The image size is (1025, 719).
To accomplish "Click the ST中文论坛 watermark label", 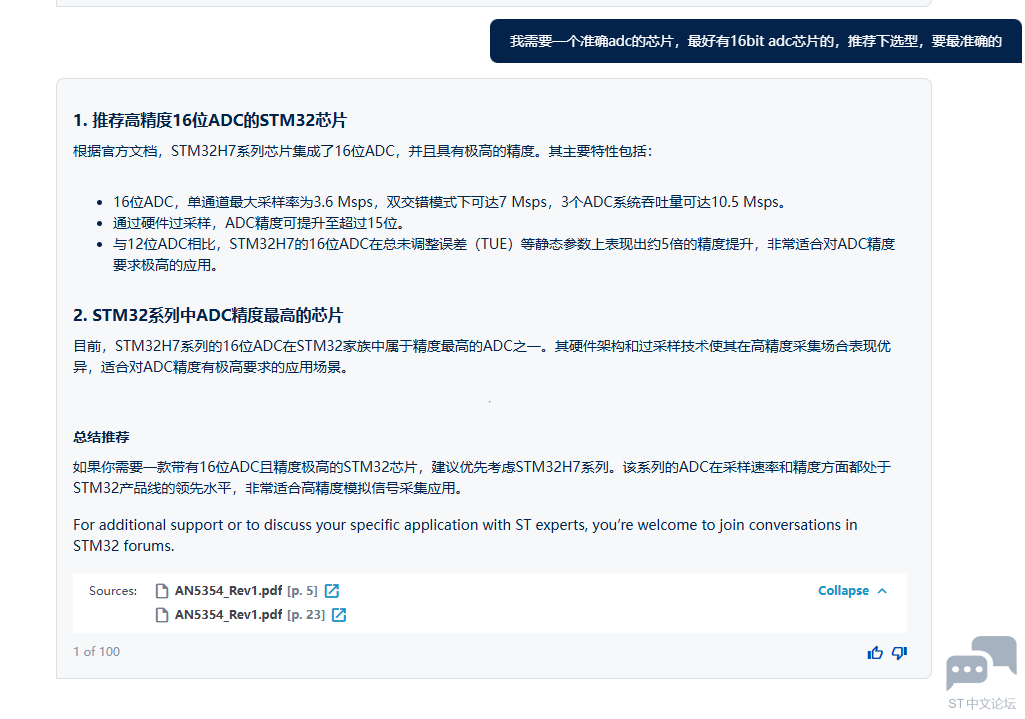I will point(981,703).
